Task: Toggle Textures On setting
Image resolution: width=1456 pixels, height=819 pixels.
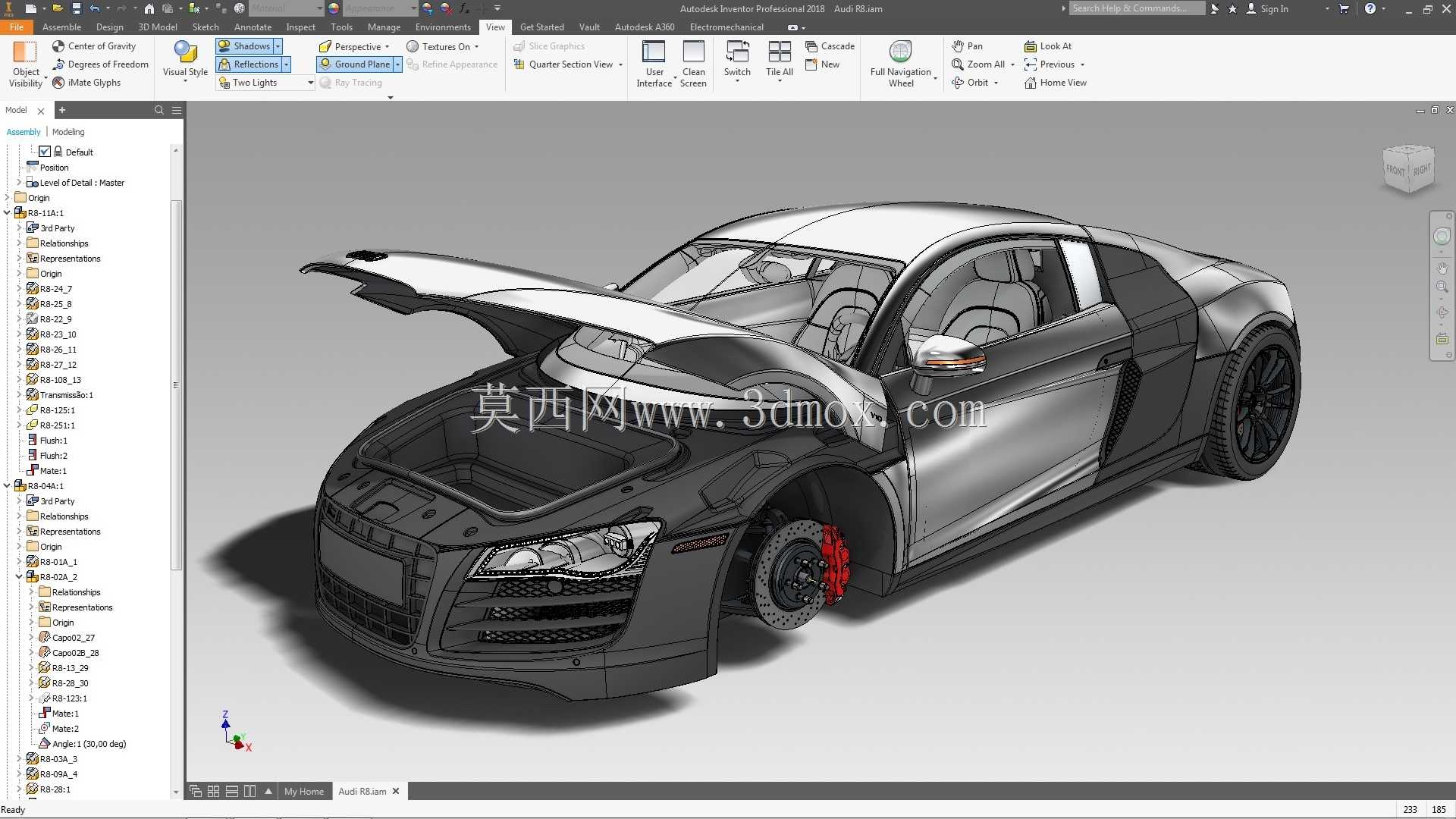Action: 438,46
